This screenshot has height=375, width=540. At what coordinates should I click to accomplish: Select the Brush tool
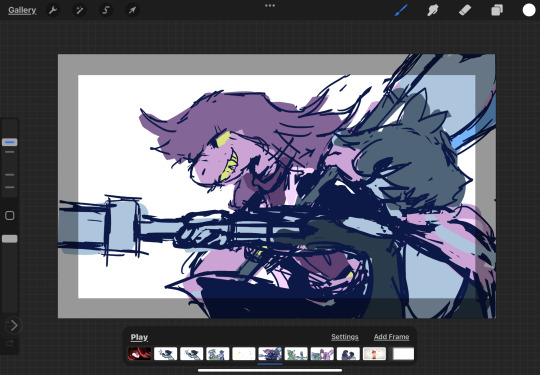coord(401,10)
